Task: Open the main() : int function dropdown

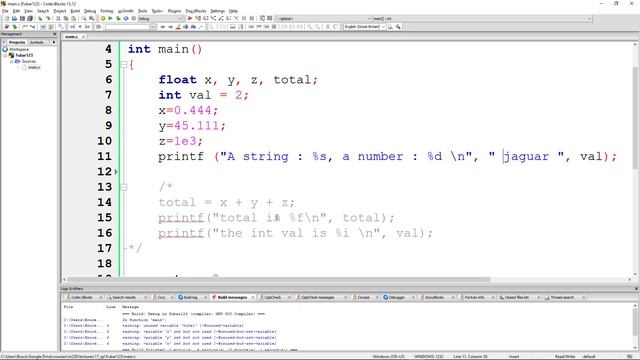Action: tap(589, 18)
